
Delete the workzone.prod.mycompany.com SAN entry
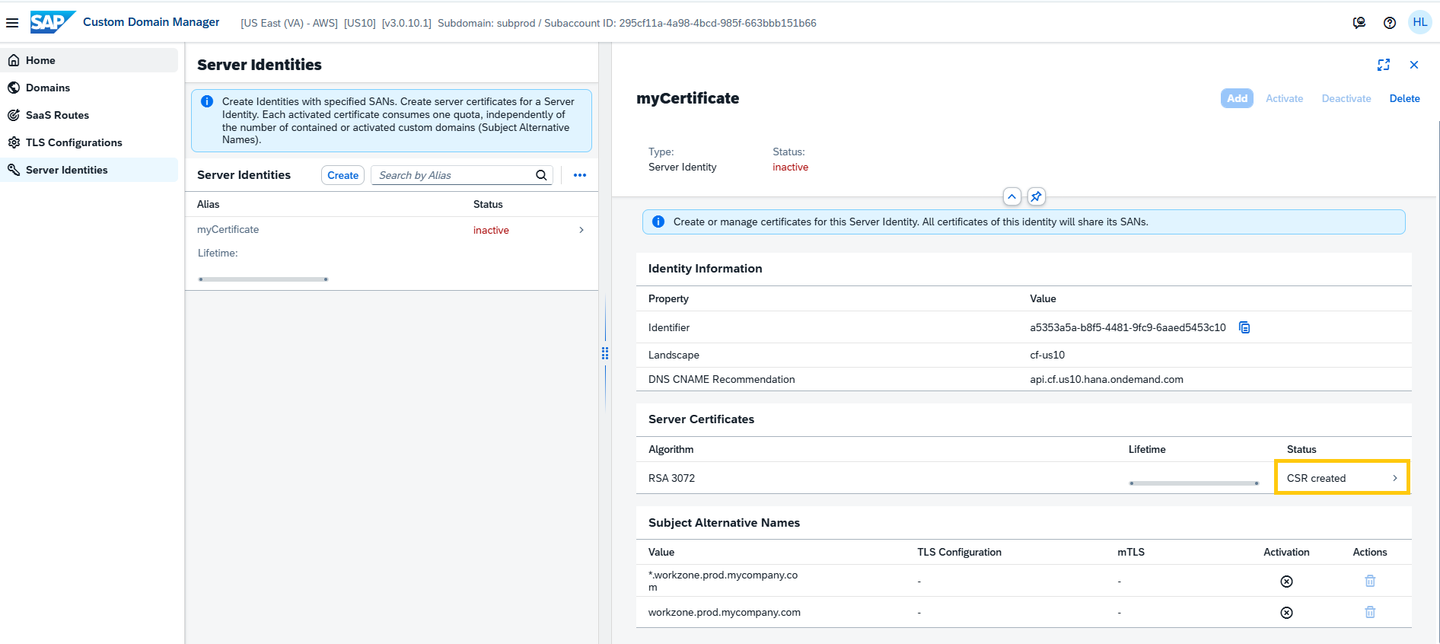pyautogui.click(x=1370, y=612)
